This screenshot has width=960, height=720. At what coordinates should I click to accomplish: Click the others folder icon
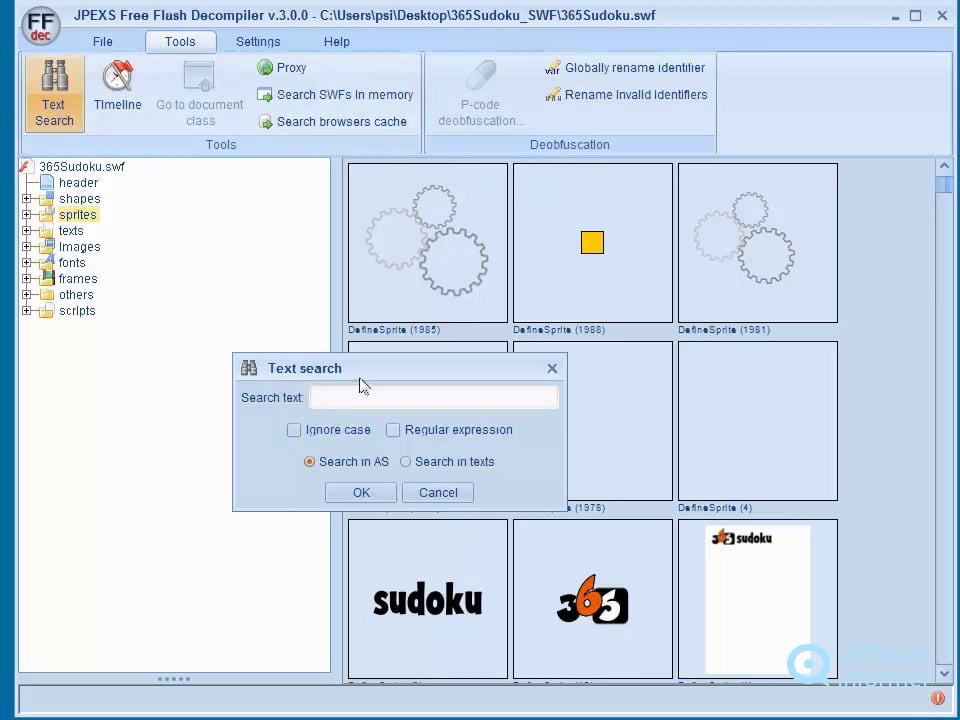[47, 294]
